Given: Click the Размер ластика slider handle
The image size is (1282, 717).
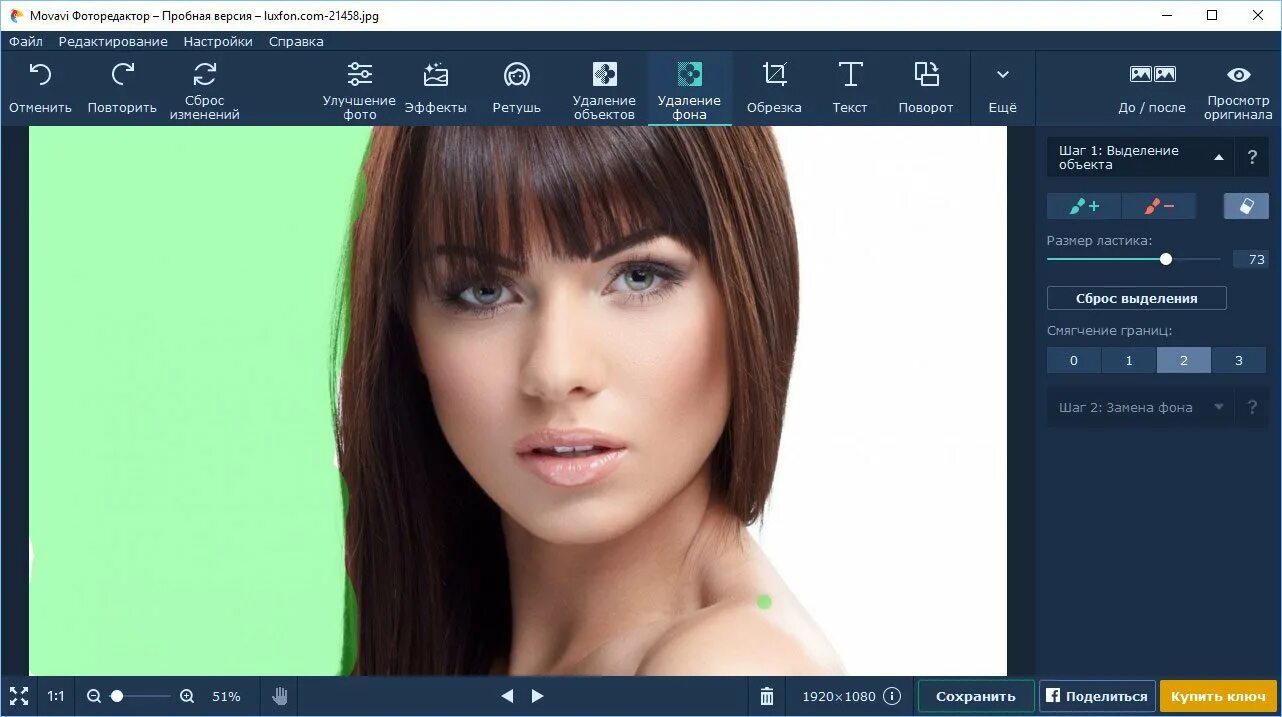Looking at the screenshot, I should click(1166, 259).
